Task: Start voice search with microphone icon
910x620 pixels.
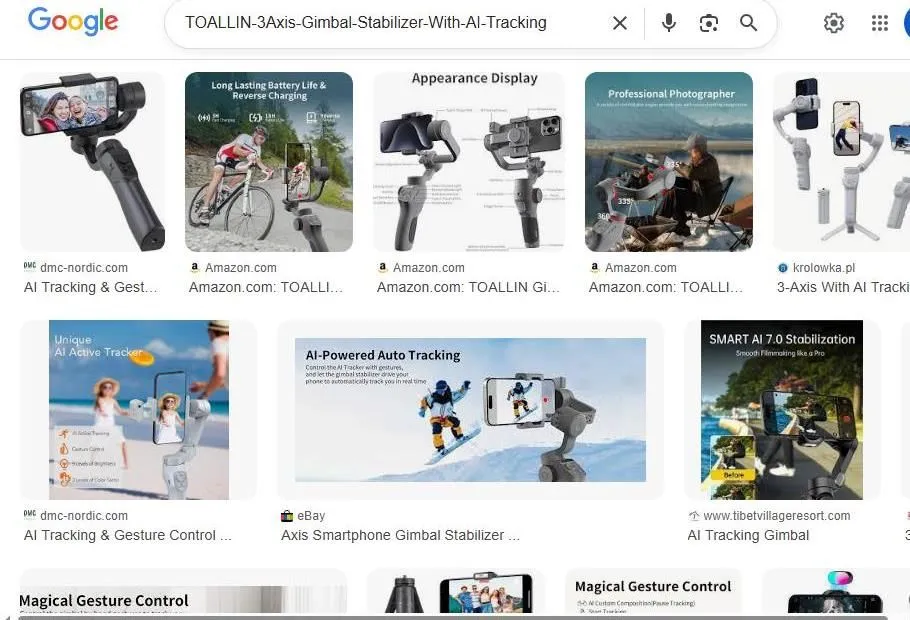Action: (669, 23)
